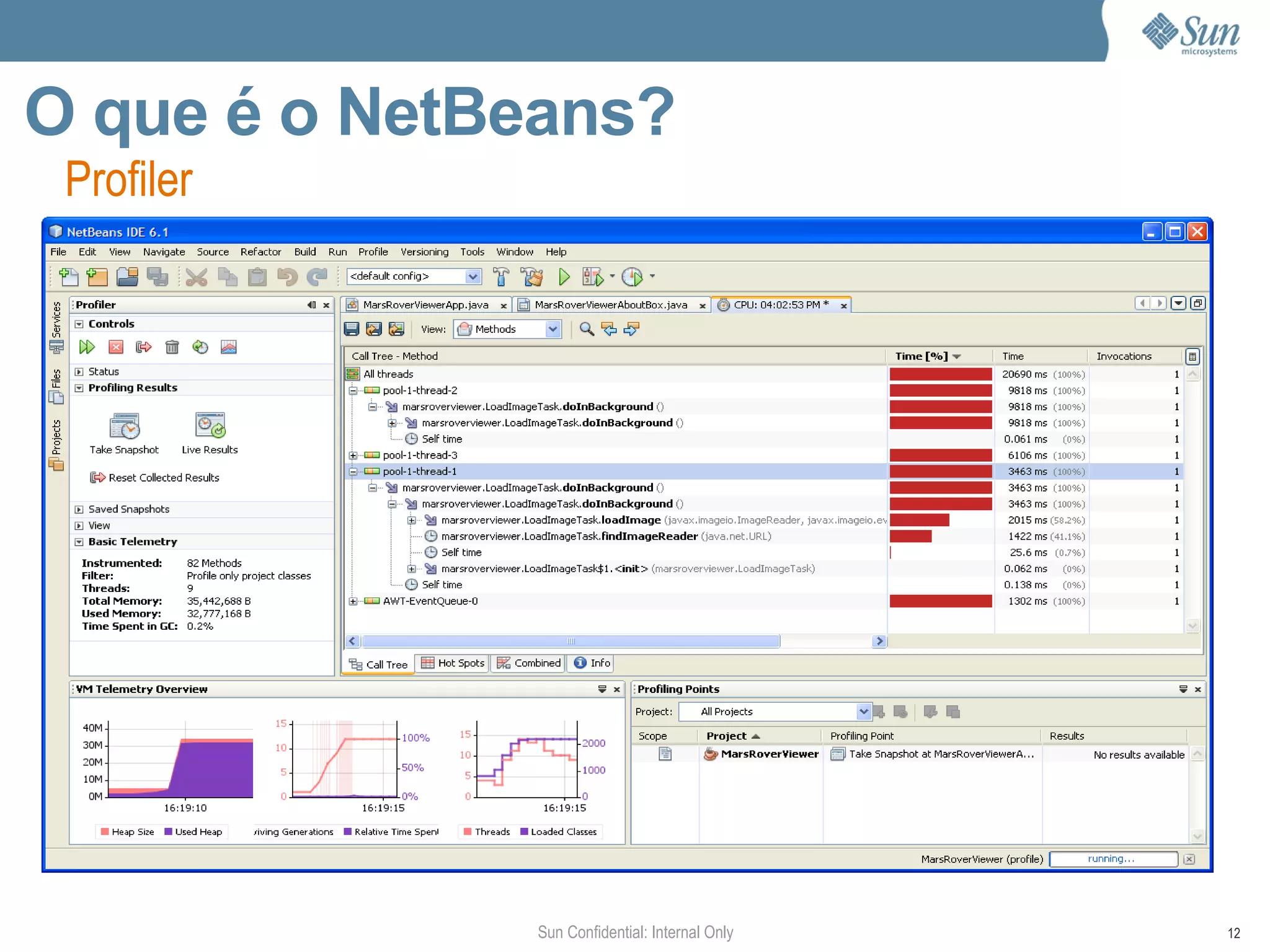The height and width of the screenshot is (952, 1270).
Task: Click Clean and Build Main Project icon
Action: (531, 276)
